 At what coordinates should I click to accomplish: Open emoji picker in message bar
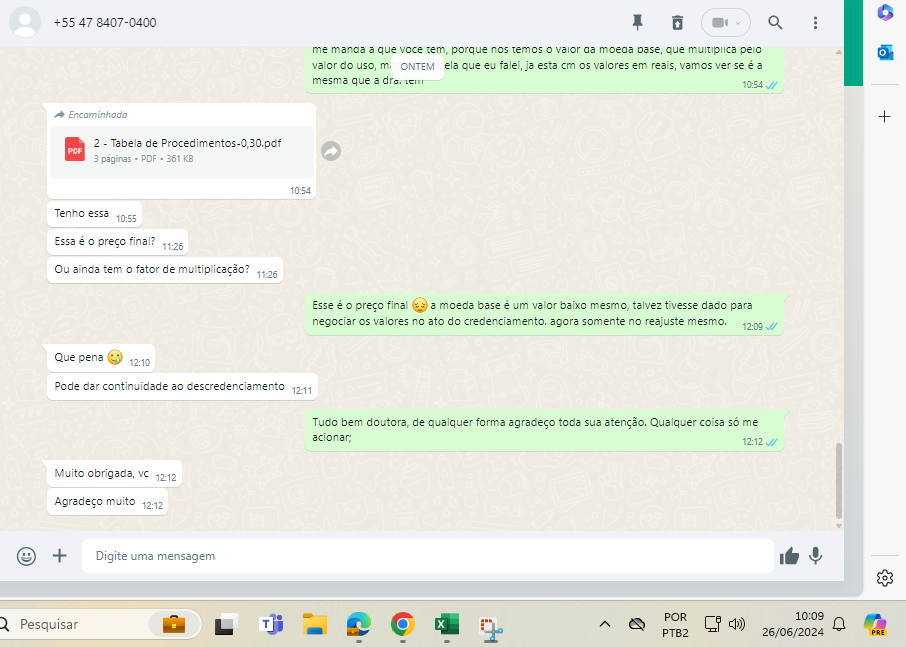26,556
